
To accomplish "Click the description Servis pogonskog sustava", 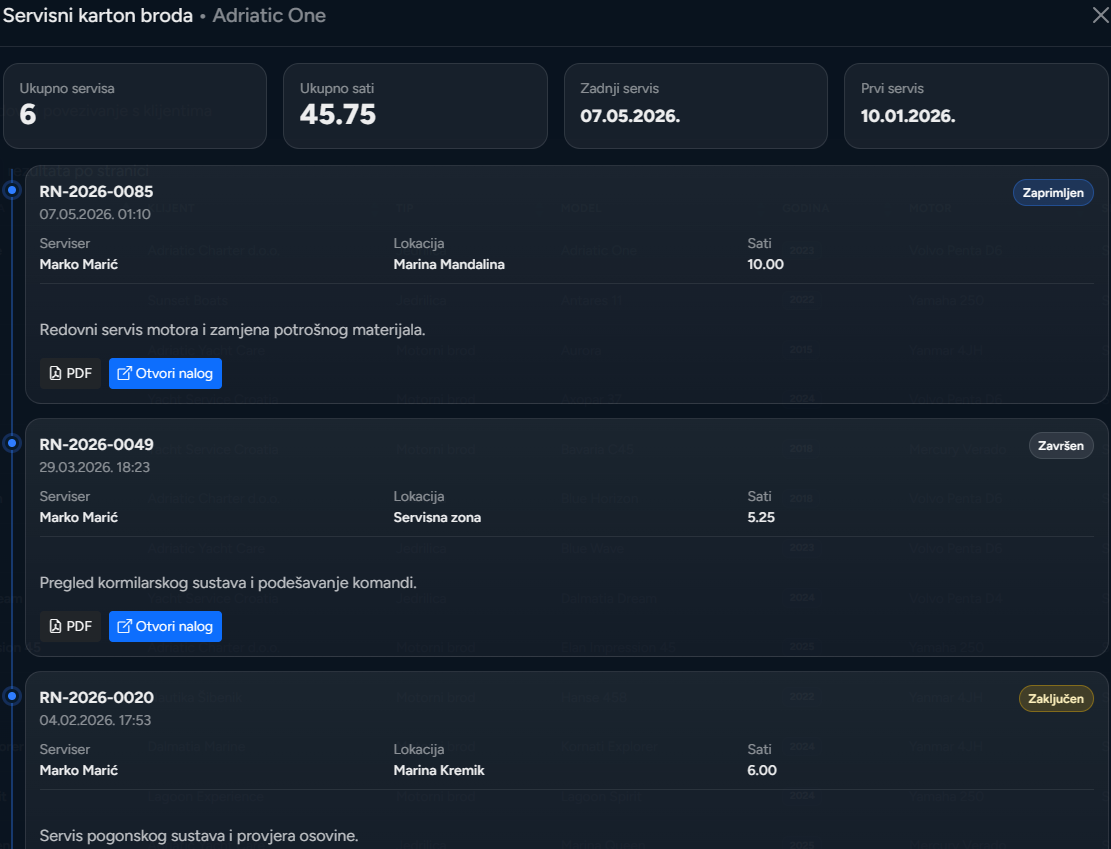I will [199, 836].
